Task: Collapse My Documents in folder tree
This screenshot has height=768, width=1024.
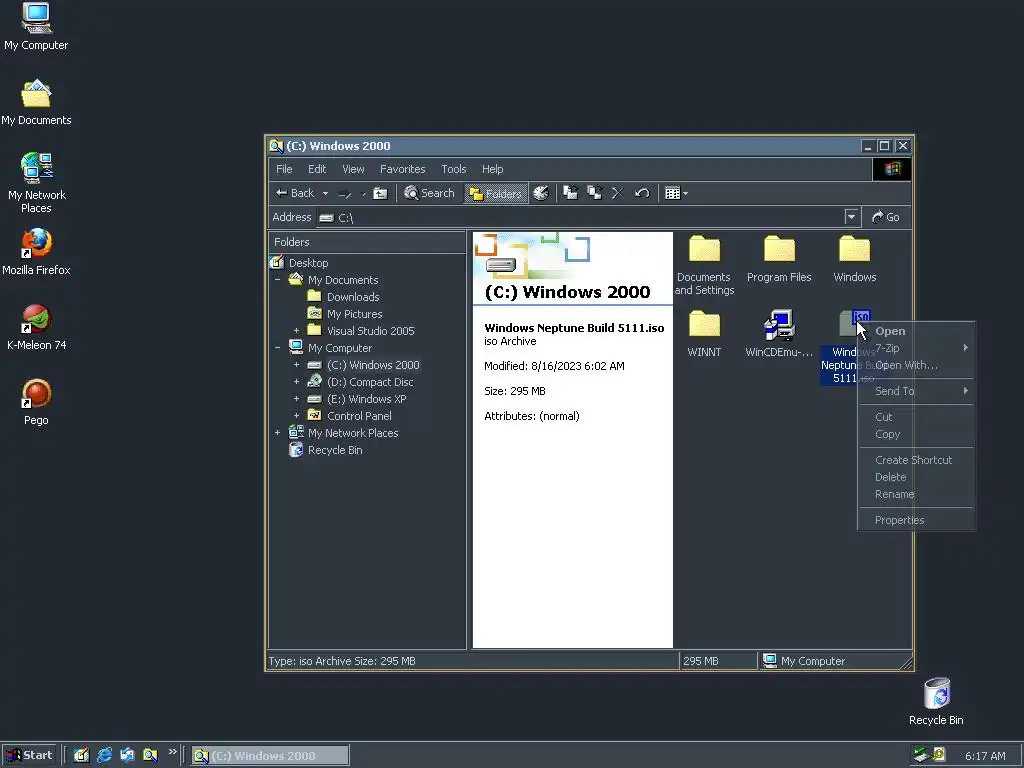Action: coord(278,280)
